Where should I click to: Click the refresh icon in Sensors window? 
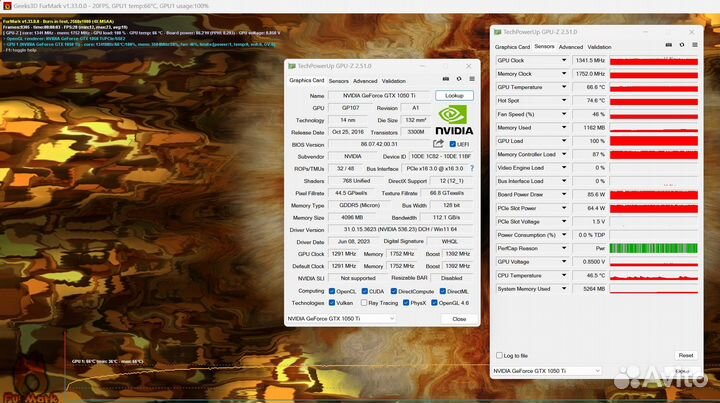tap(682, 45)
